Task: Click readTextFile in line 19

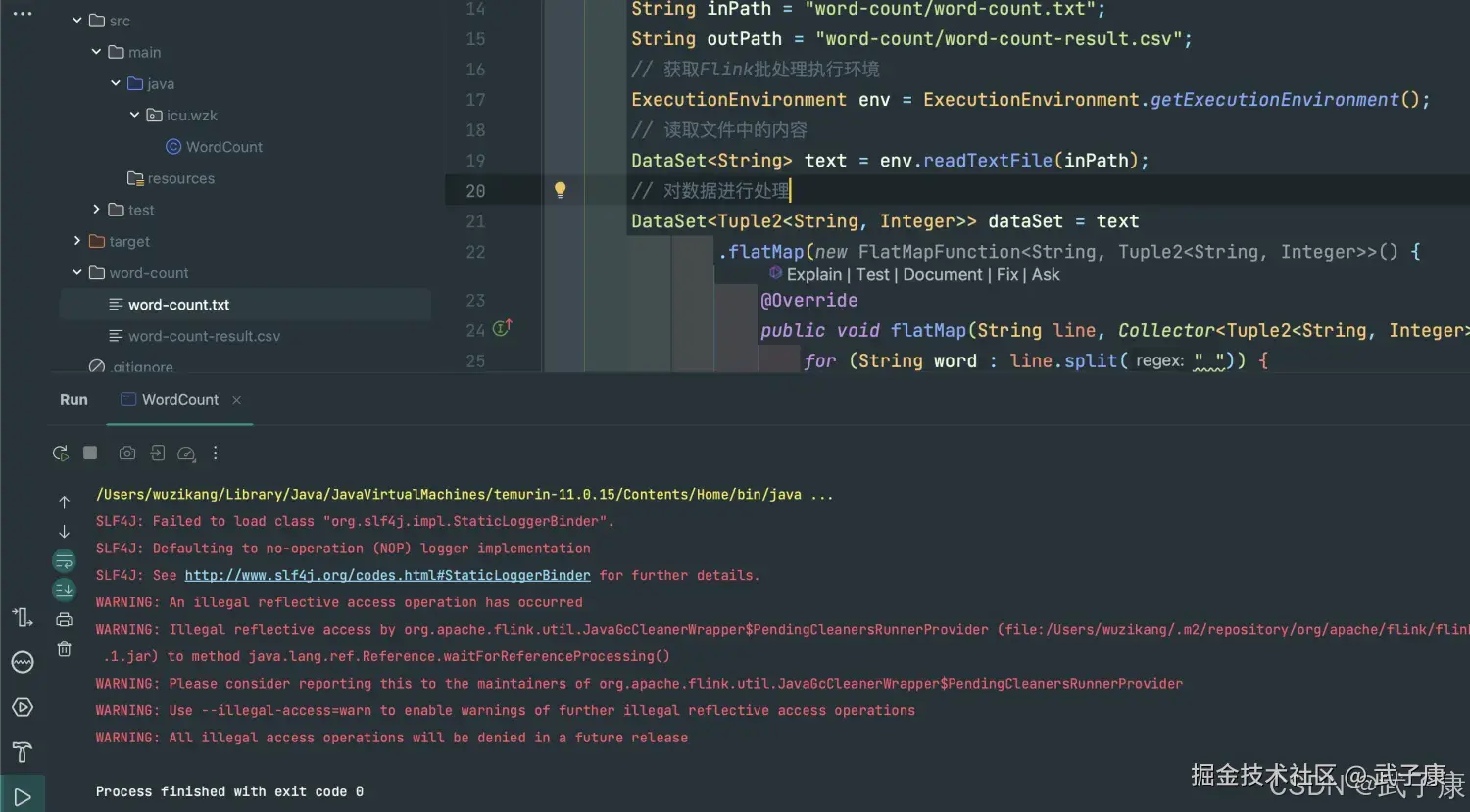Action: [988, 160]
